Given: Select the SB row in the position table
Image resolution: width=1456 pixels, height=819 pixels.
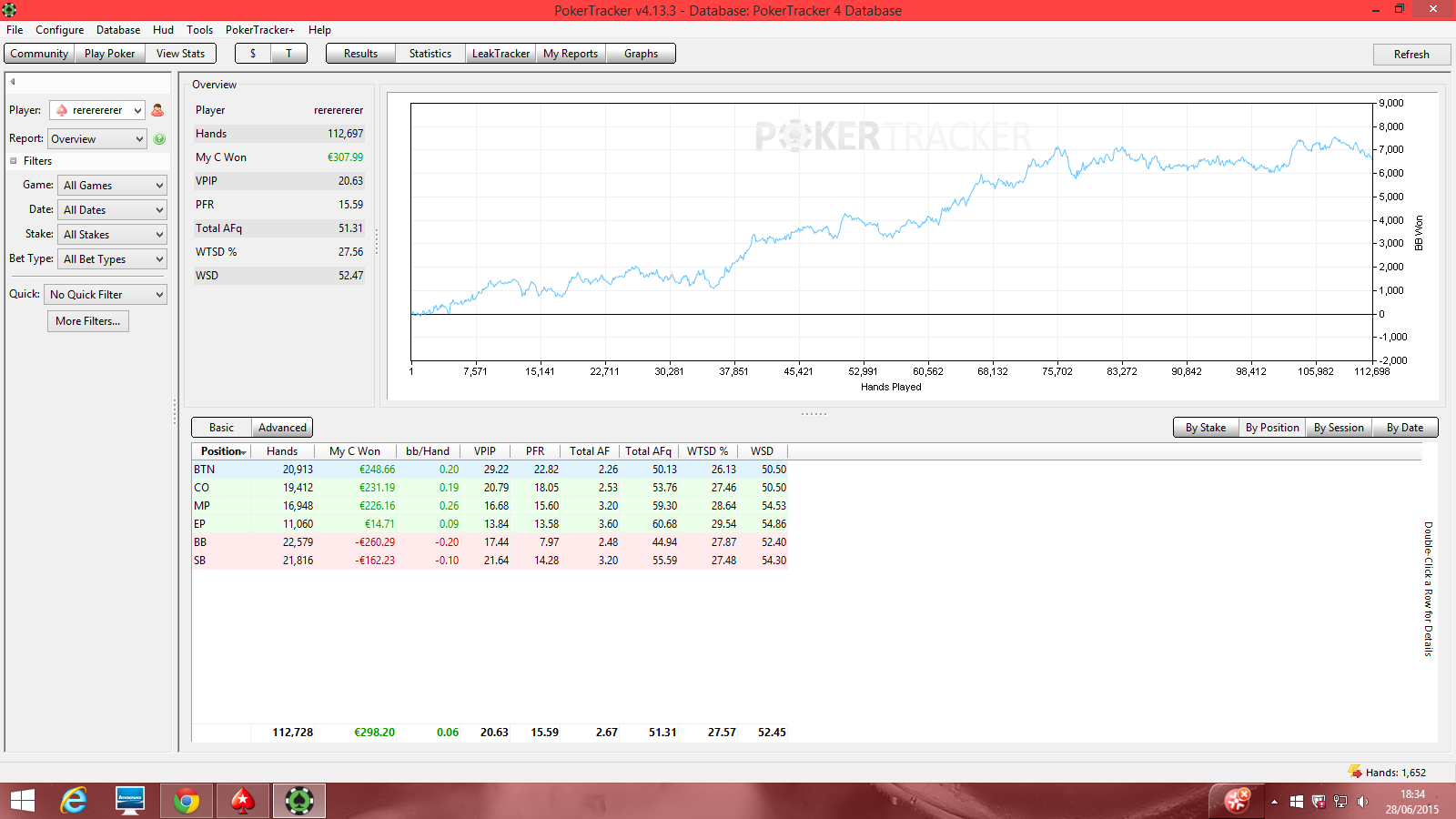Looking at the screenshot, I should click(490, 561).
